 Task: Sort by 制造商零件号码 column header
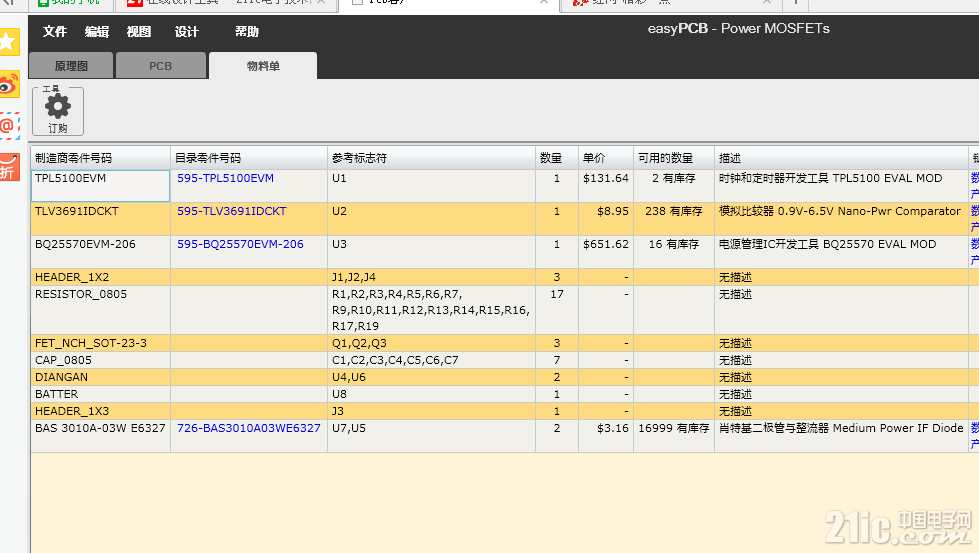(x=101, y=158)
